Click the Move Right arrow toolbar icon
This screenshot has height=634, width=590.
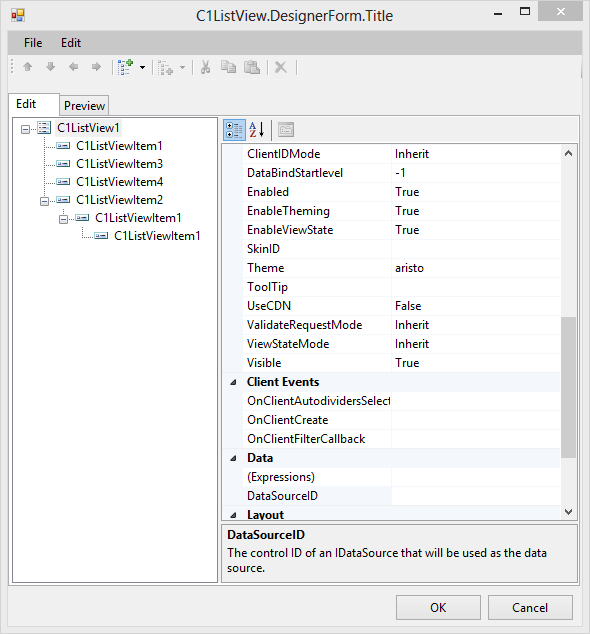click(x=96, y=67)
